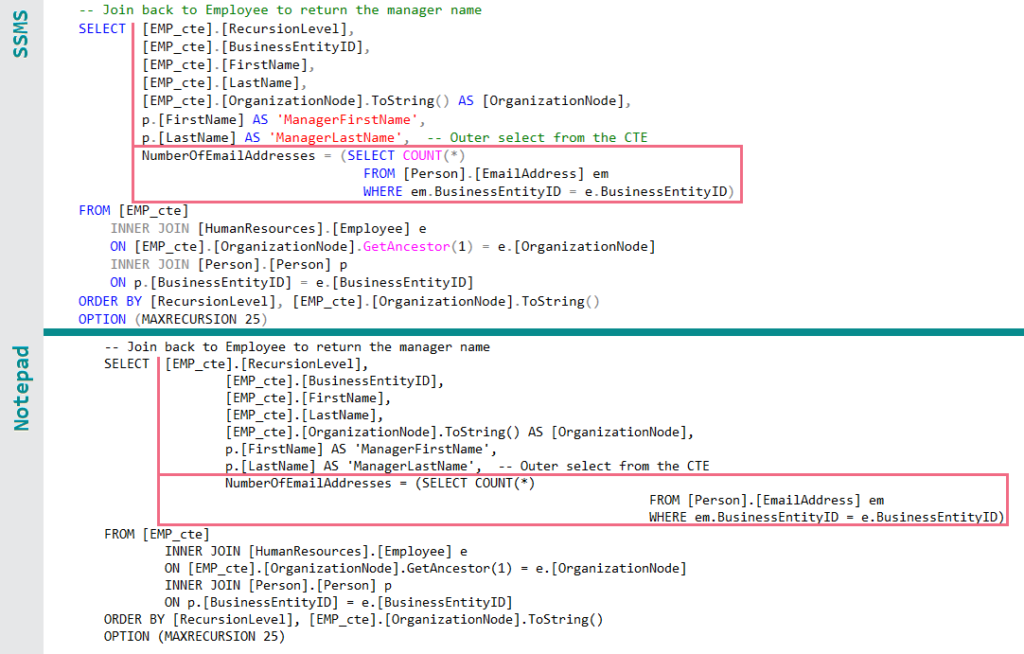Click [EMP_cte].[LastName] line in Notepad pane
Screen dimensions: 1024x654
click(304, 415)
